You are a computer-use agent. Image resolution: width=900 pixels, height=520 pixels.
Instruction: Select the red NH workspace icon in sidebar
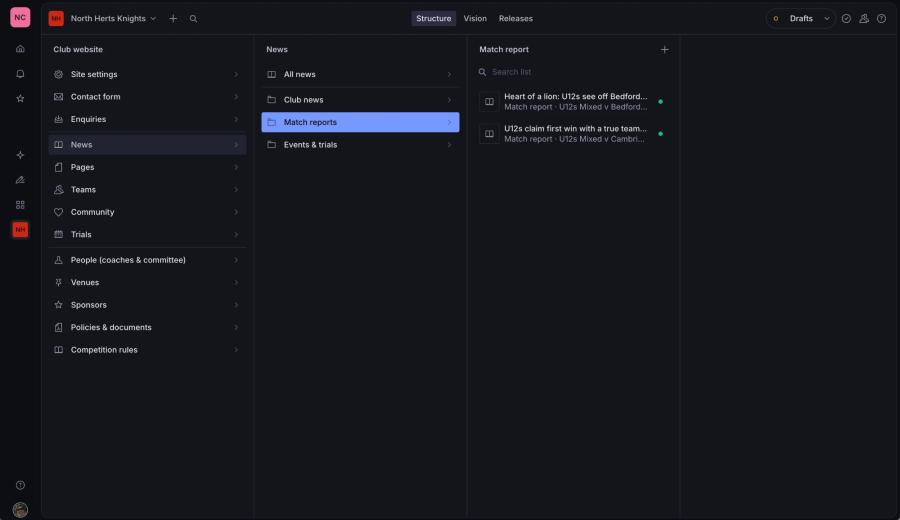pos(20,230)
